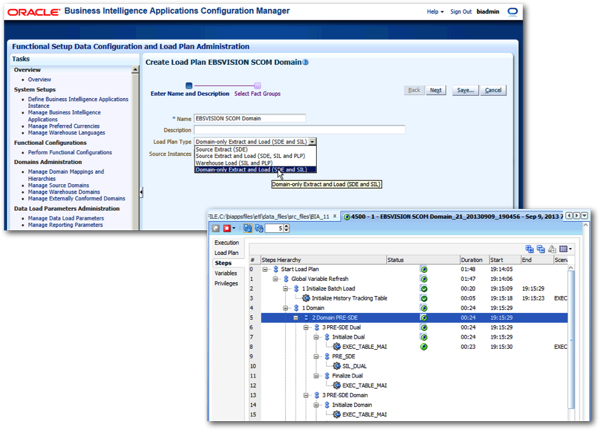
Task: Open the Help menu
Action: (435, 11)
